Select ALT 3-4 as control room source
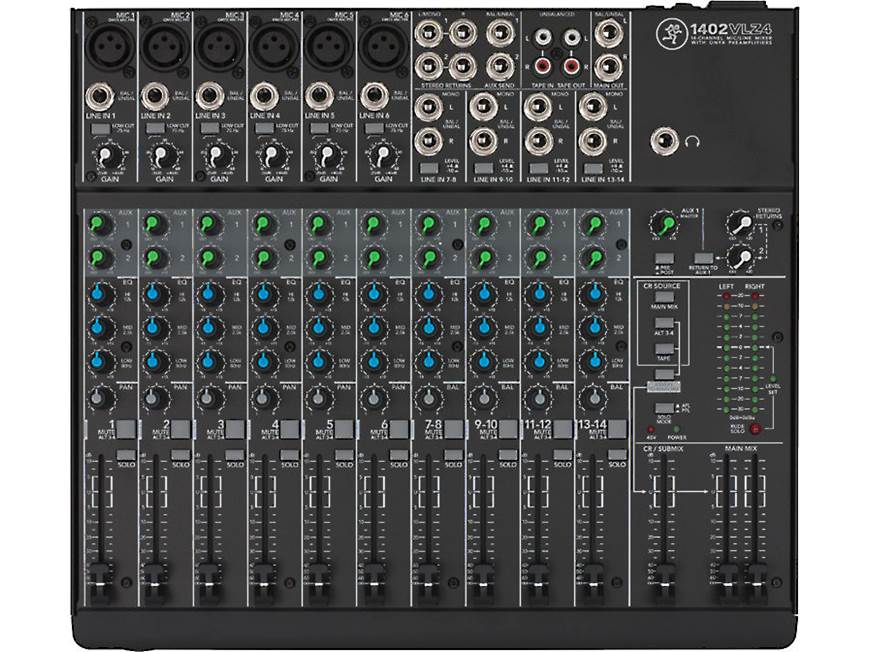 point(664,323)
